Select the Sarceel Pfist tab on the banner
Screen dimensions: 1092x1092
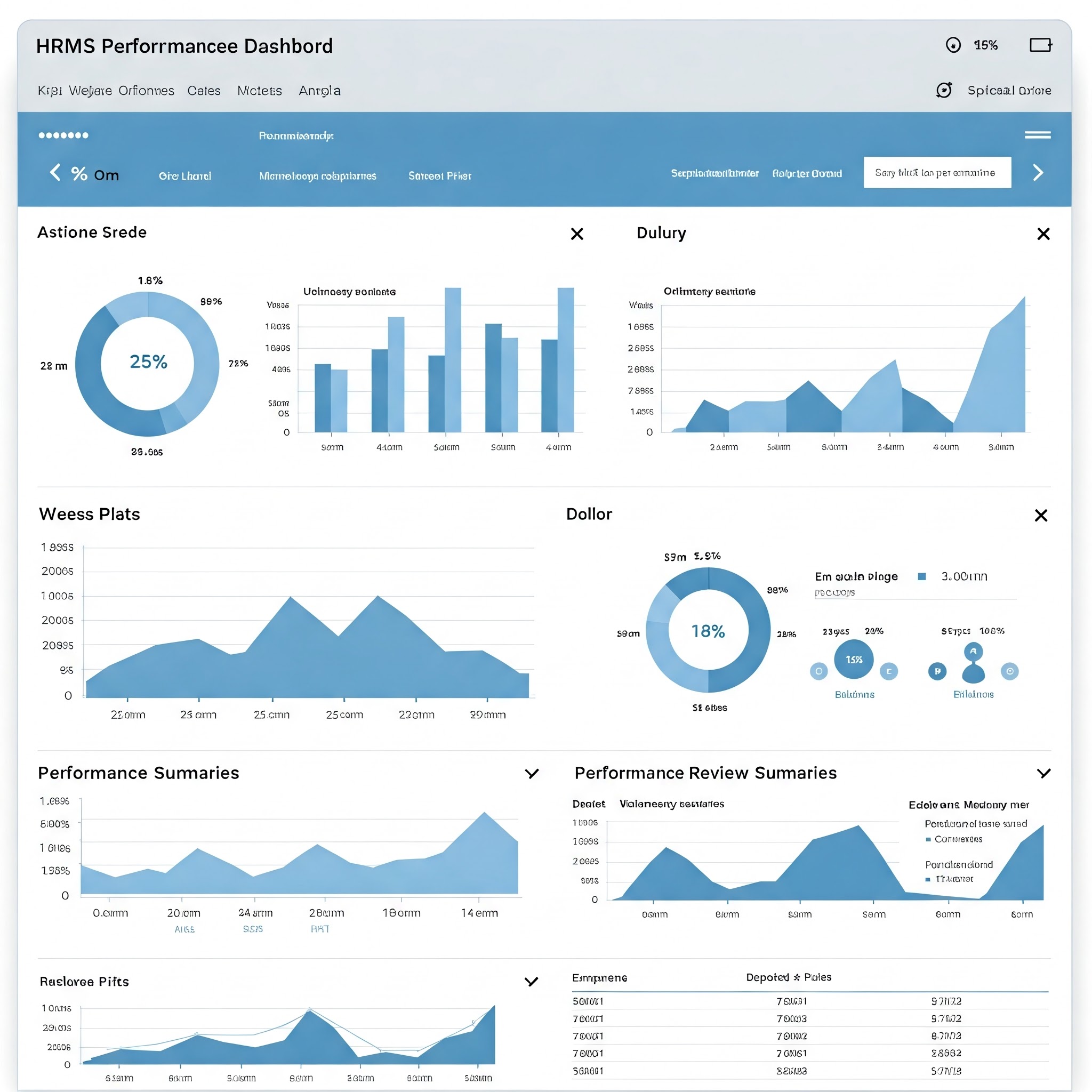(x=439, y=175)
